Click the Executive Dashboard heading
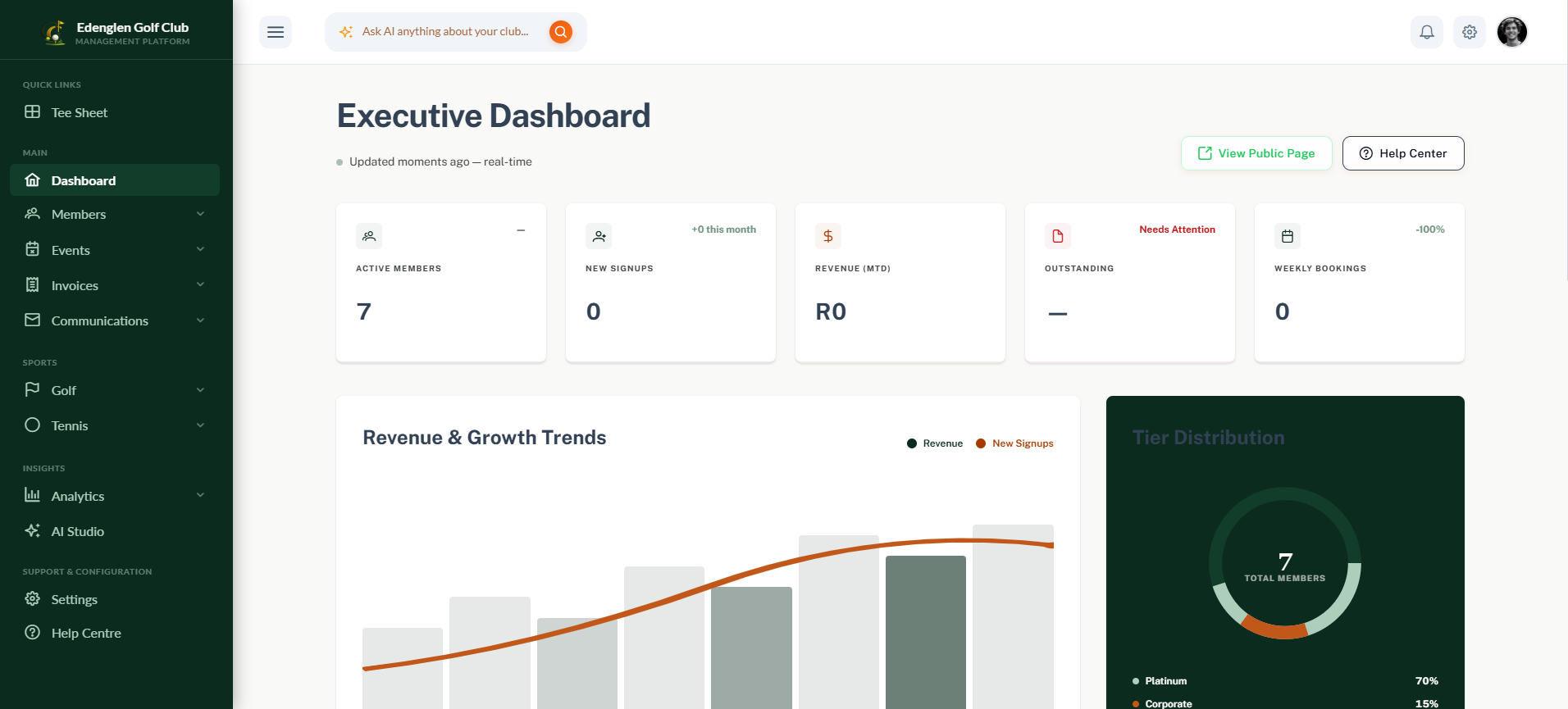This screenshot has width=1568, height=709. [x=494, y=116]
